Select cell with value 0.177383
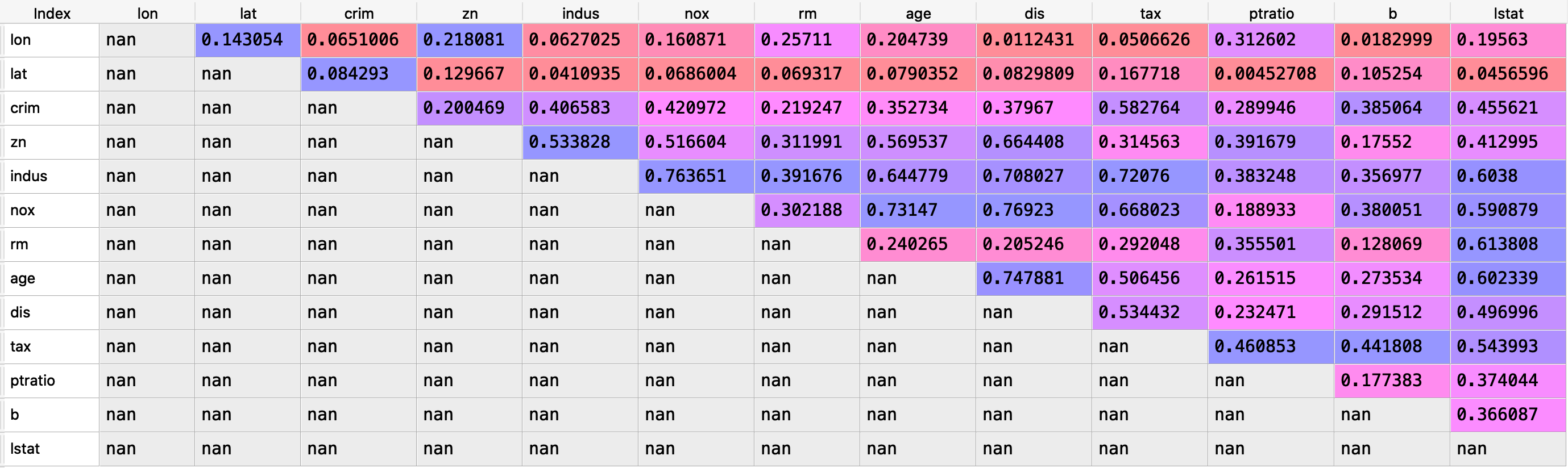 pyautogui.click(x=1392, y=381)
